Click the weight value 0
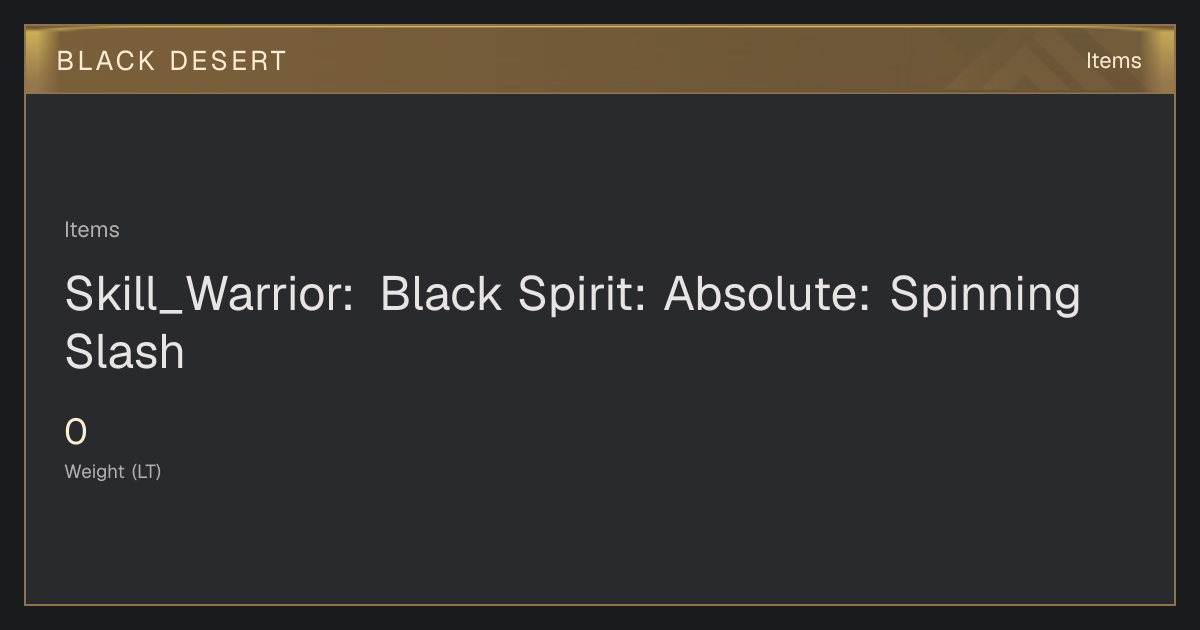This screenshot has height=630, width=1200. (76, 433)
